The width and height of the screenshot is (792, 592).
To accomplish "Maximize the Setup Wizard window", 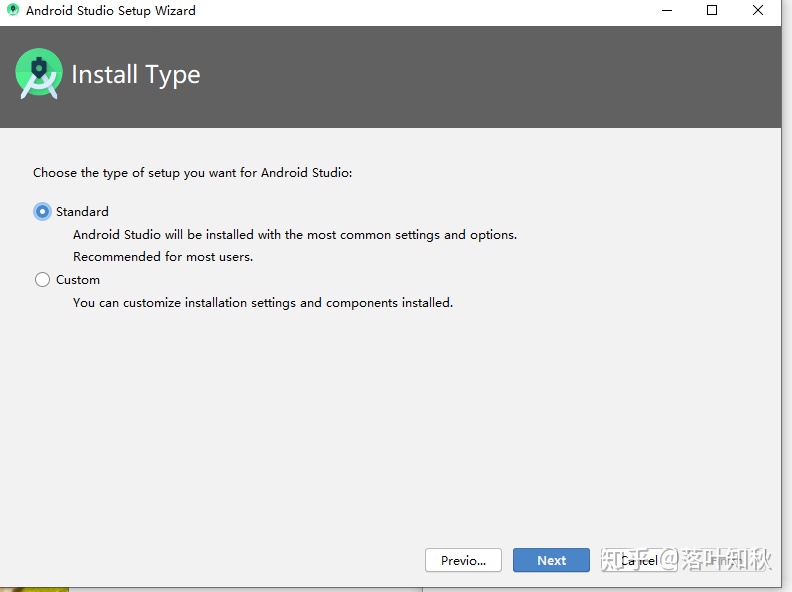I will 712,10.
